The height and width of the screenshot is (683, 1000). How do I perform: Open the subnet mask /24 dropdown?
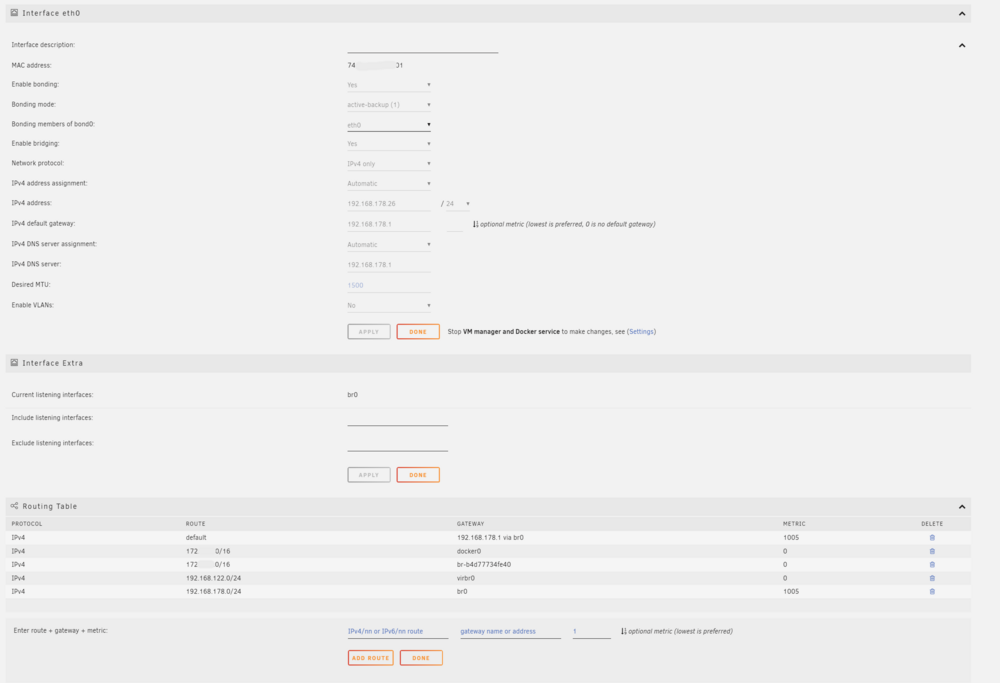[x=458, y=203]
